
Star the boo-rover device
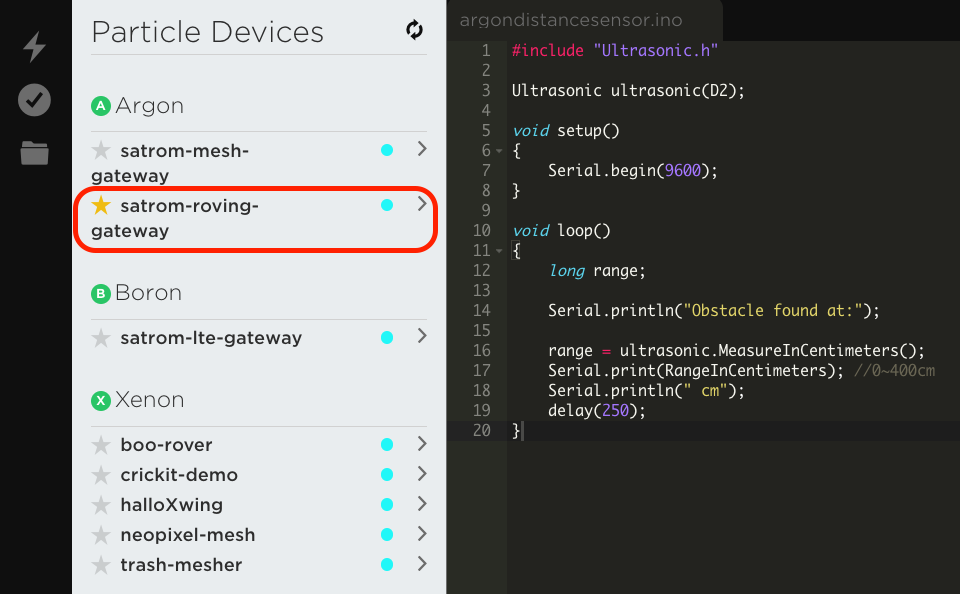point(101,445)
